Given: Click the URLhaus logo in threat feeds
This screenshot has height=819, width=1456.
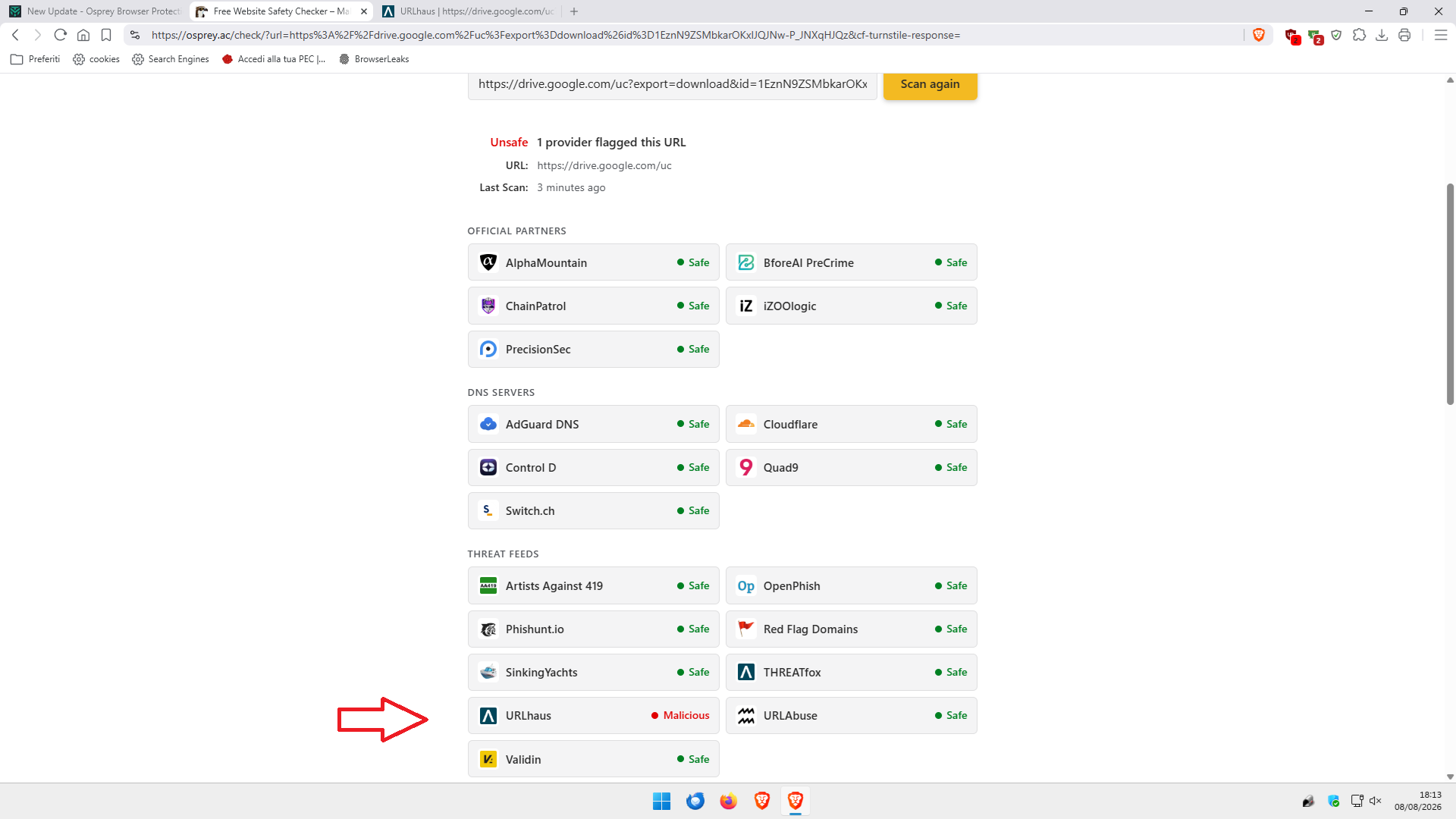Looking at the screenshot, I should pyautogui.click(x=488, y=715).
